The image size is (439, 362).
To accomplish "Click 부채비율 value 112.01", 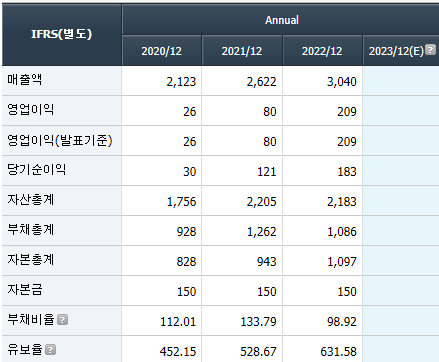I will [178, 322].
